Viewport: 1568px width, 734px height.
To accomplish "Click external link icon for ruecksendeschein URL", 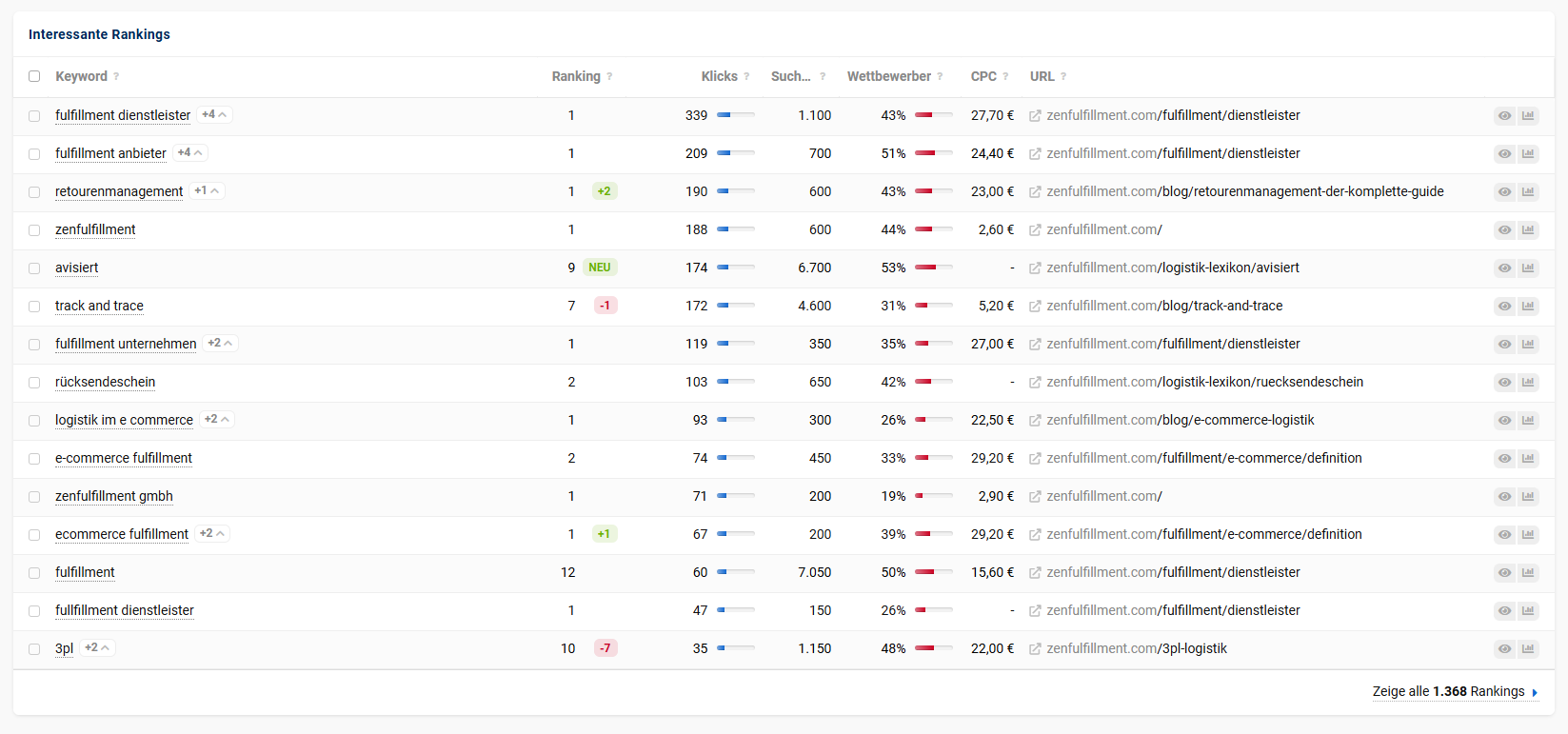I will click(1035, 383).
